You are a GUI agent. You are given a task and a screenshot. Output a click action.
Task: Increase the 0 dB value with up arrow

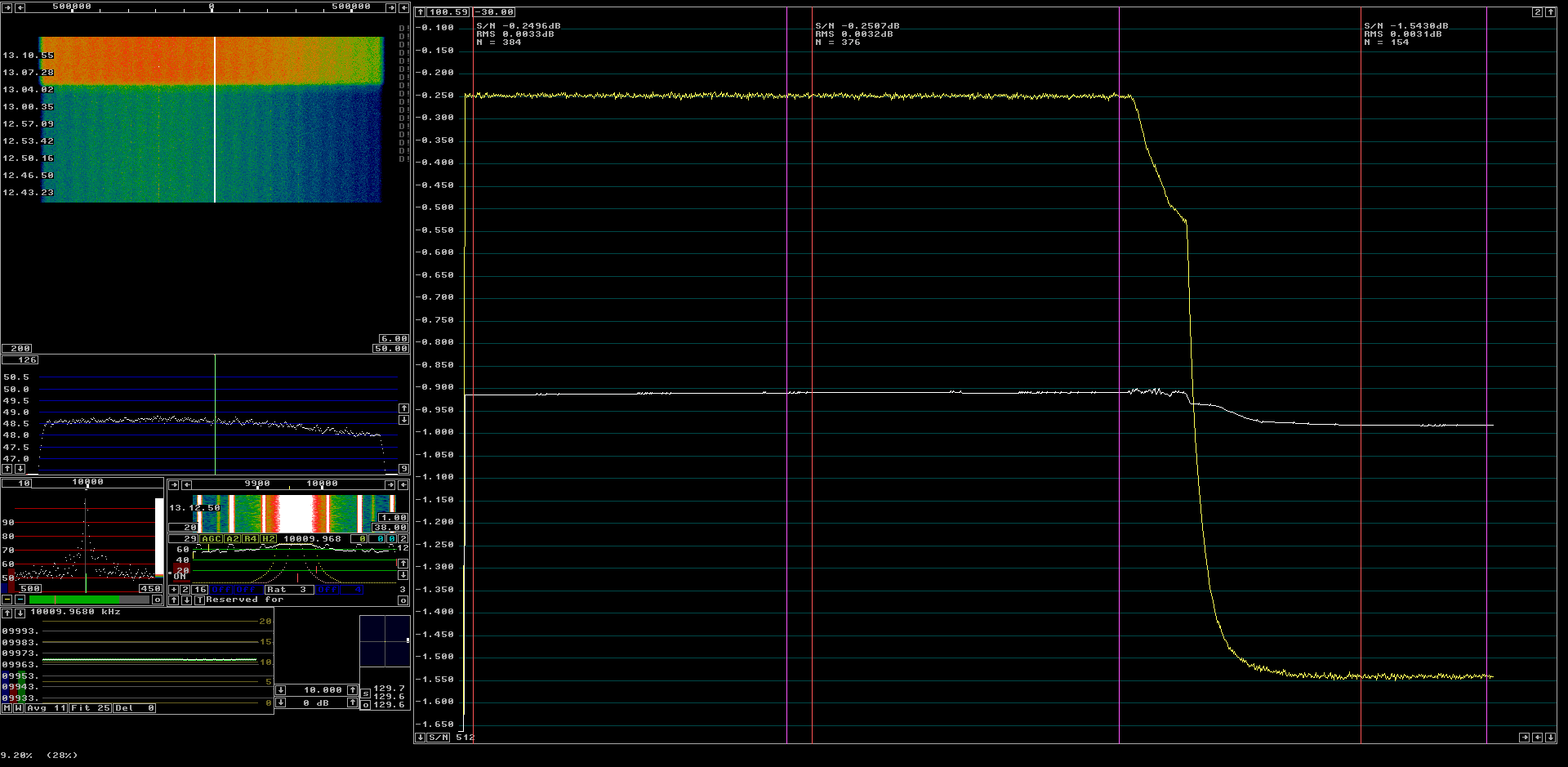coord(353,702)
